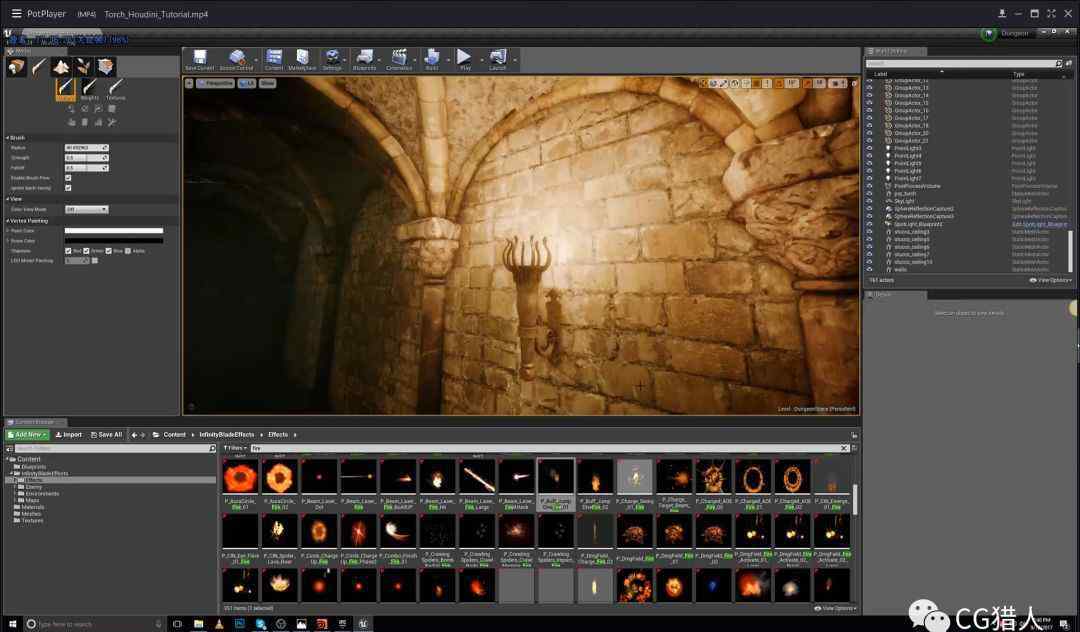Screen dimensions: 1080x632
Task: Switch to the Modes tab
Action: click(x=36, y=52)
